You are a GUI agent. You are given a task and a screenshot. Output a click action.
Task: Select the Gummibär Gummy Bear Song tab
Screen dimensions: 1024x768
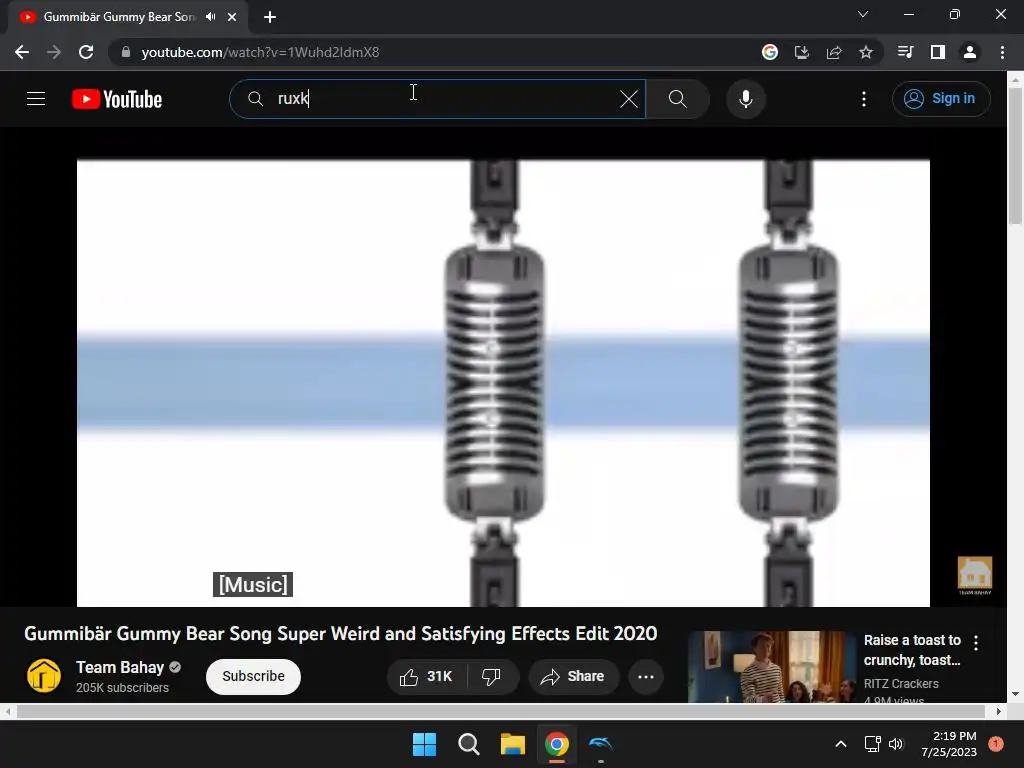pyautogui.click(x=127, y=17)
